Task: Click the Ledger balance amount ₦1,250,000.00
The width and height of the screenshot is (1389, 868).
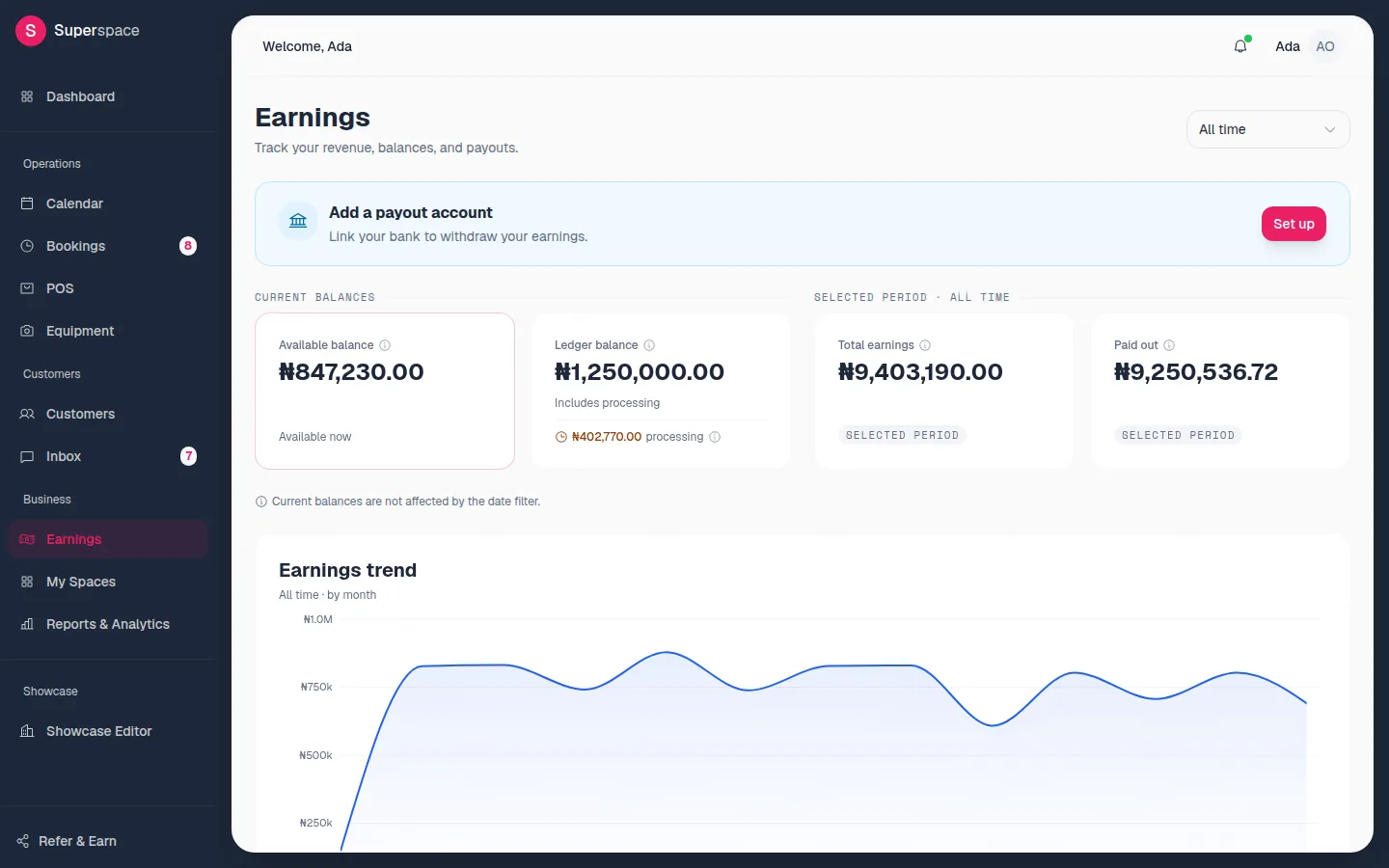Action: pyautogui.click(x=640, y=372)
